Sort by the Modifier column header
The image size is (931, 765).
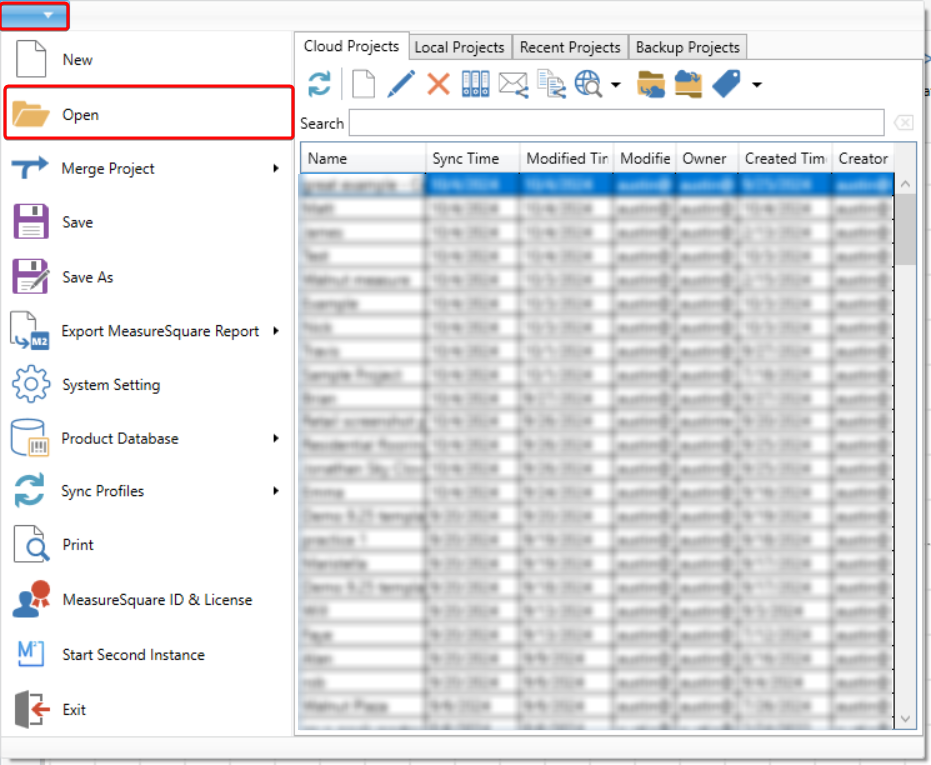point(645,159)
